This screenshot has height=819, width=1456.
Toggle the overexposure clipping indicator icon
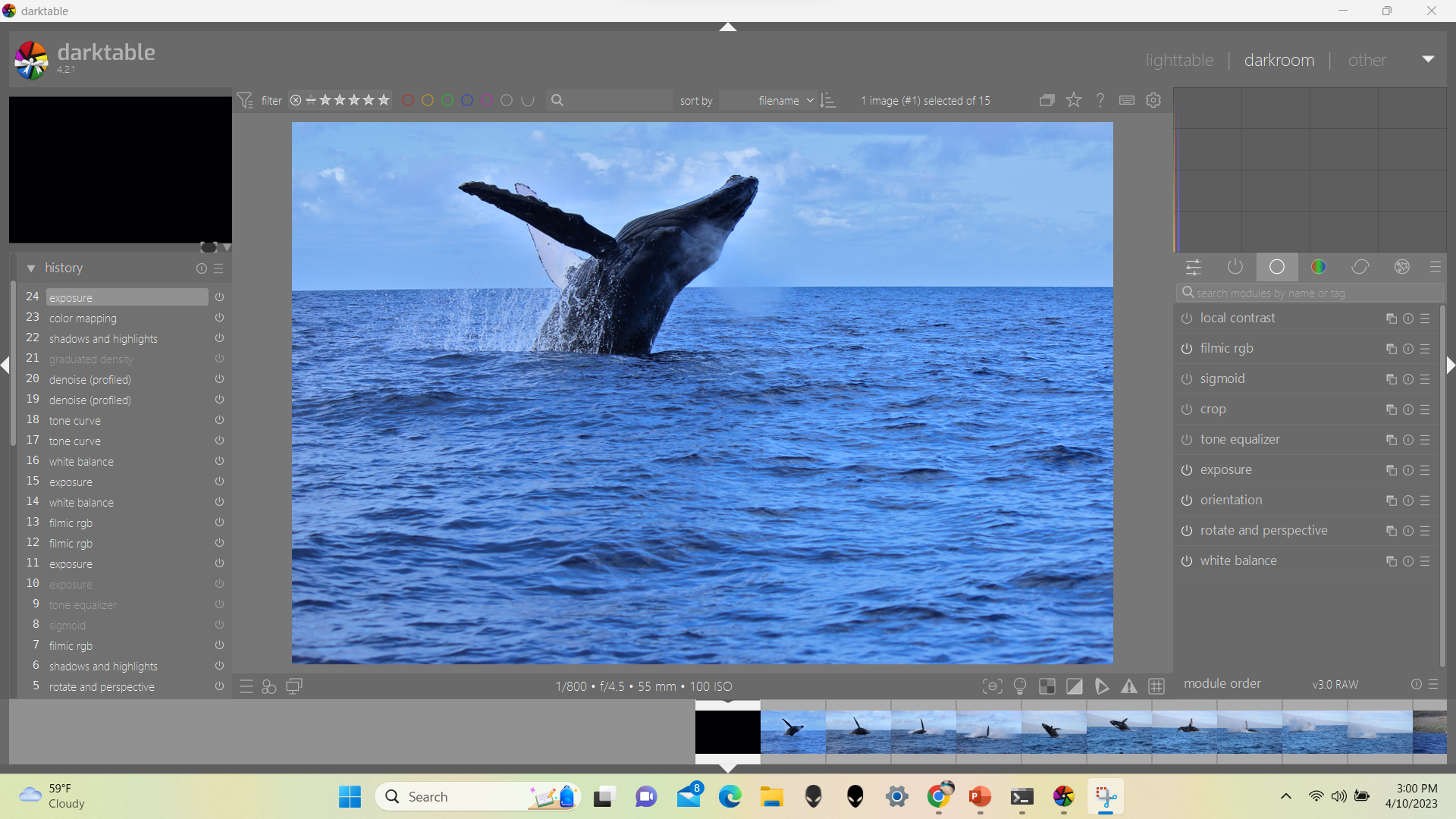[1075, 686]
